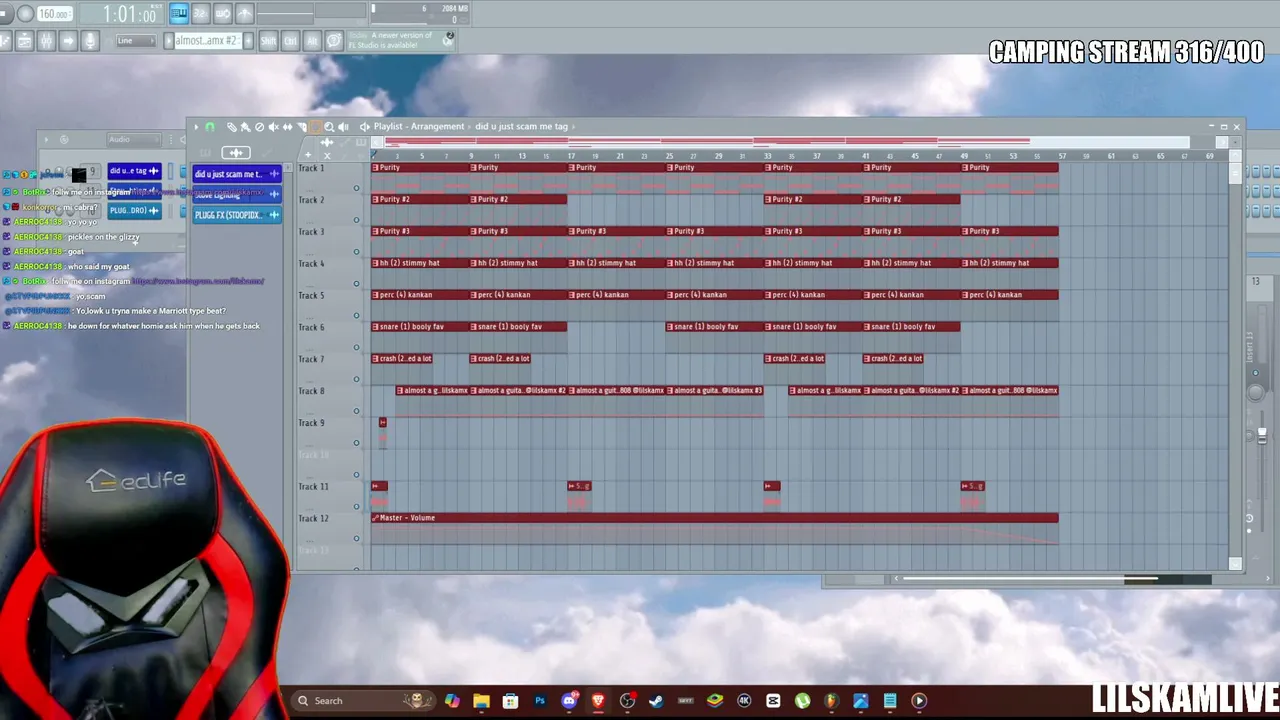Select the Playlist delete tool
1280x720 pixels.
pyautogui.click(x=260, y=127)
